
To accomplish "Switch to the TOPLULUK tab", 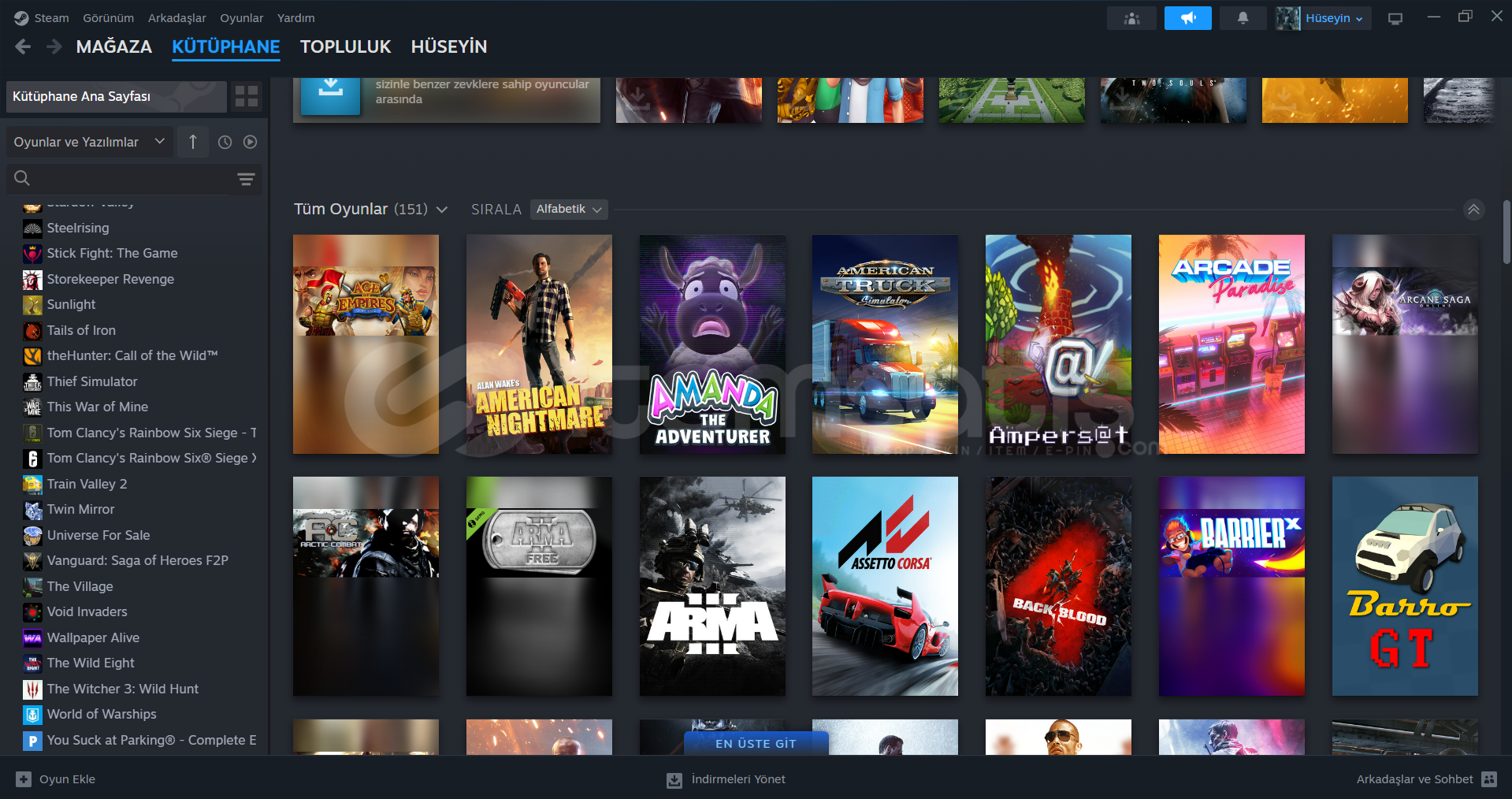I will (x=345, y=46).
